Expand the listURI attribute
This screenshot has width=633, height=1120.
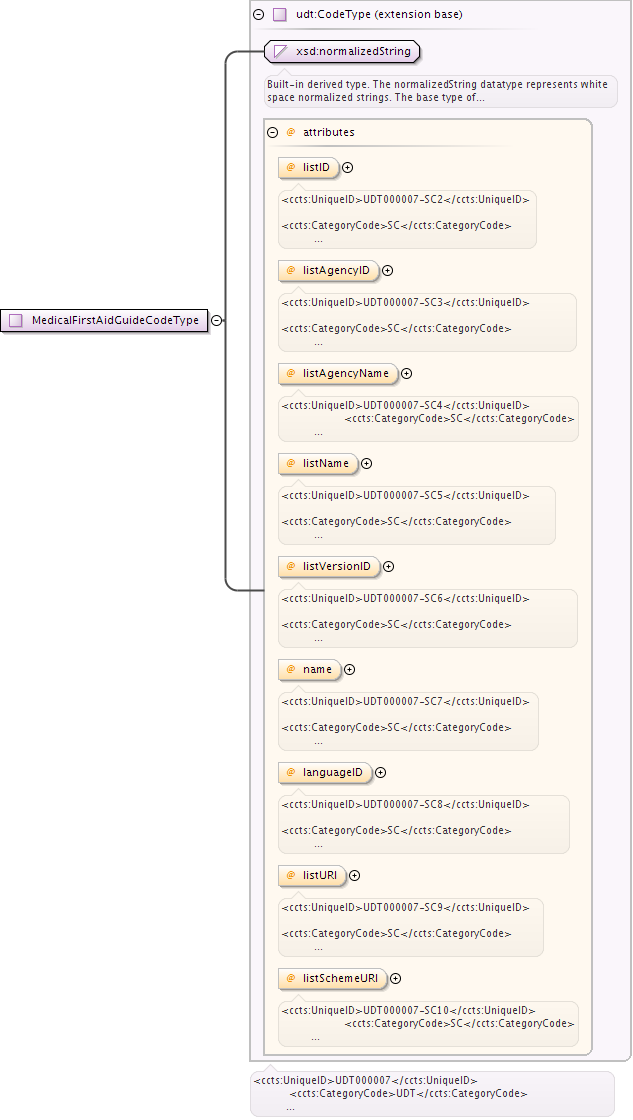[x=354, y=875]
